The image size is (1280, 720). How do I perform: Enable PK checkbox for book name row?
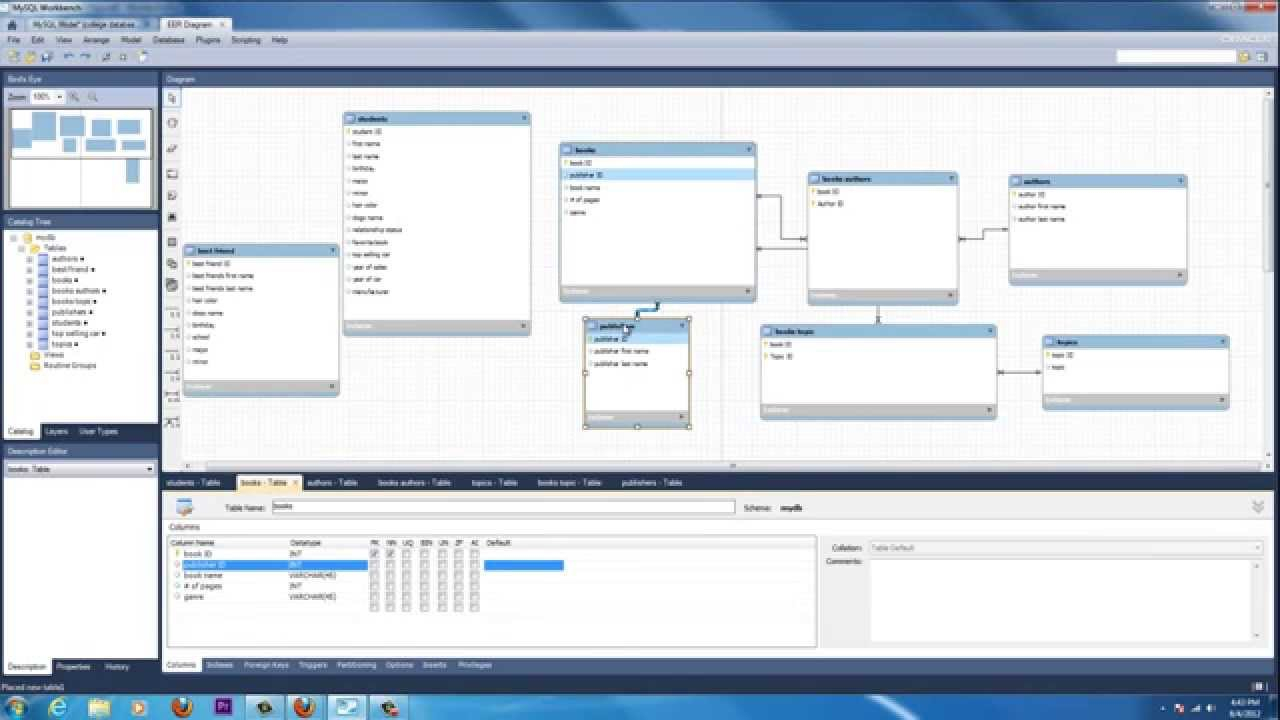[374, 575]
